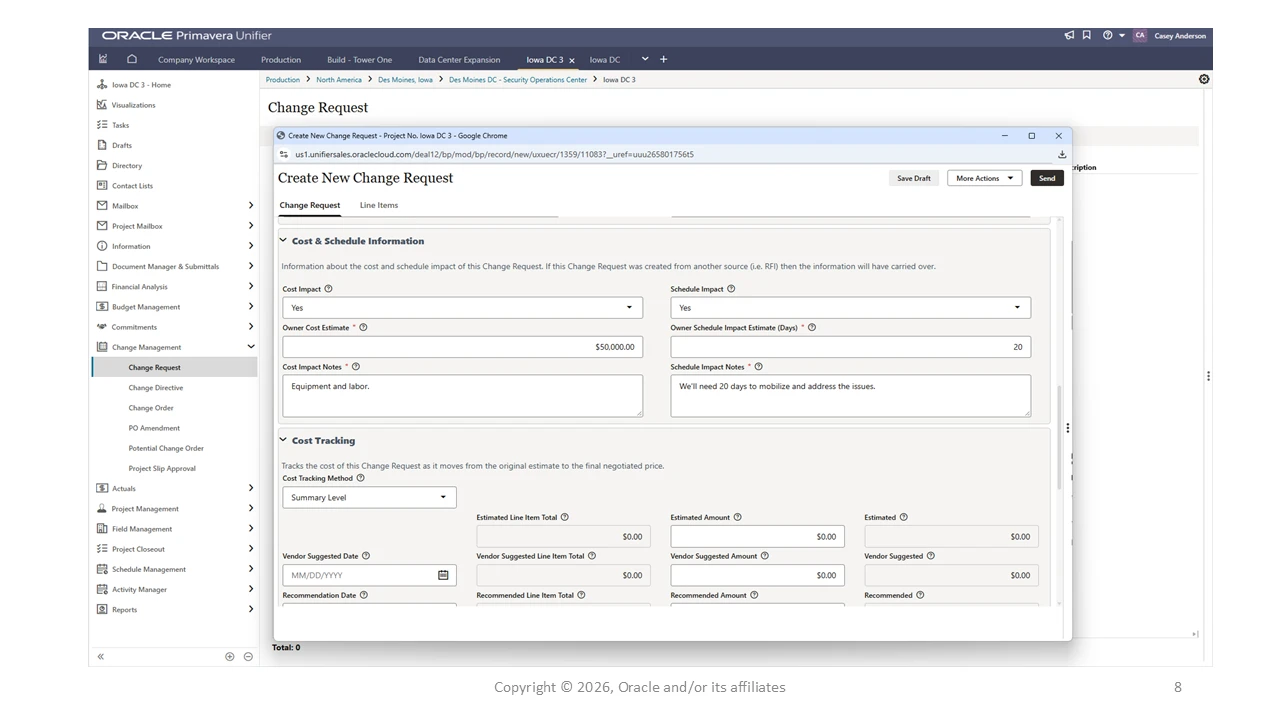Viewport: 1280px width, 720px height.
Task: Open the home icon in top navigation
Action: point(131,59)
